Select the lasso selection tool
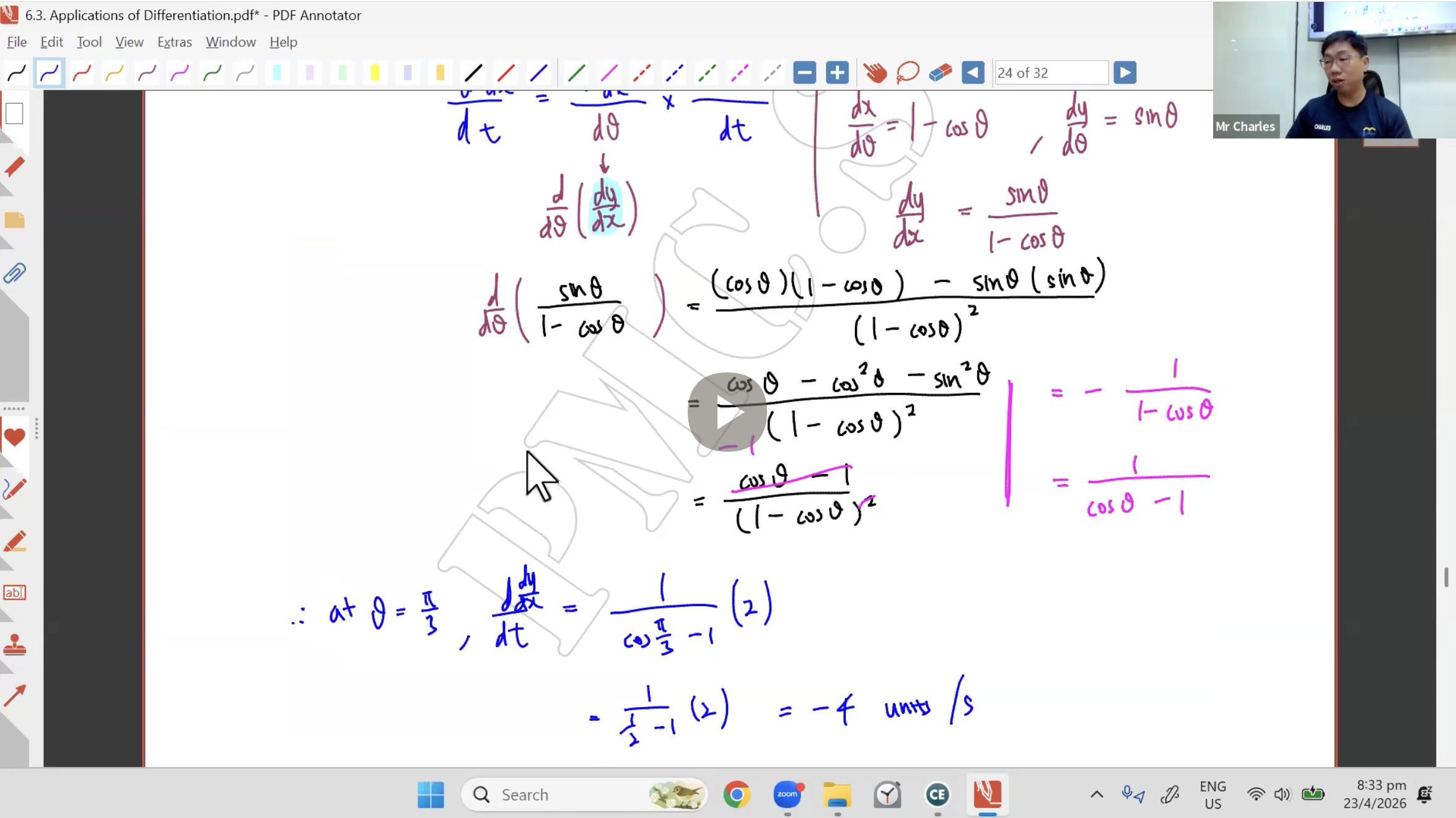This screenshot has height=818, width=1456. tap(908, 73)
